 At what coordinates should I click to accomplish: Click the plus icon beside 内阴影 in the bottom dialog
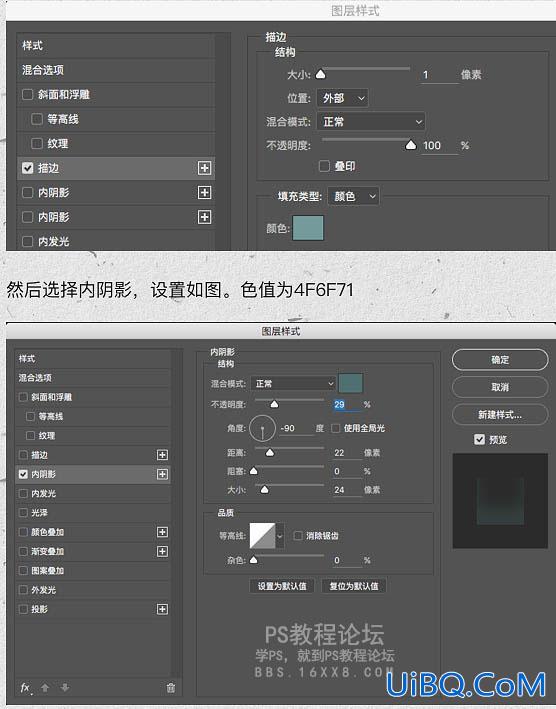162,474
